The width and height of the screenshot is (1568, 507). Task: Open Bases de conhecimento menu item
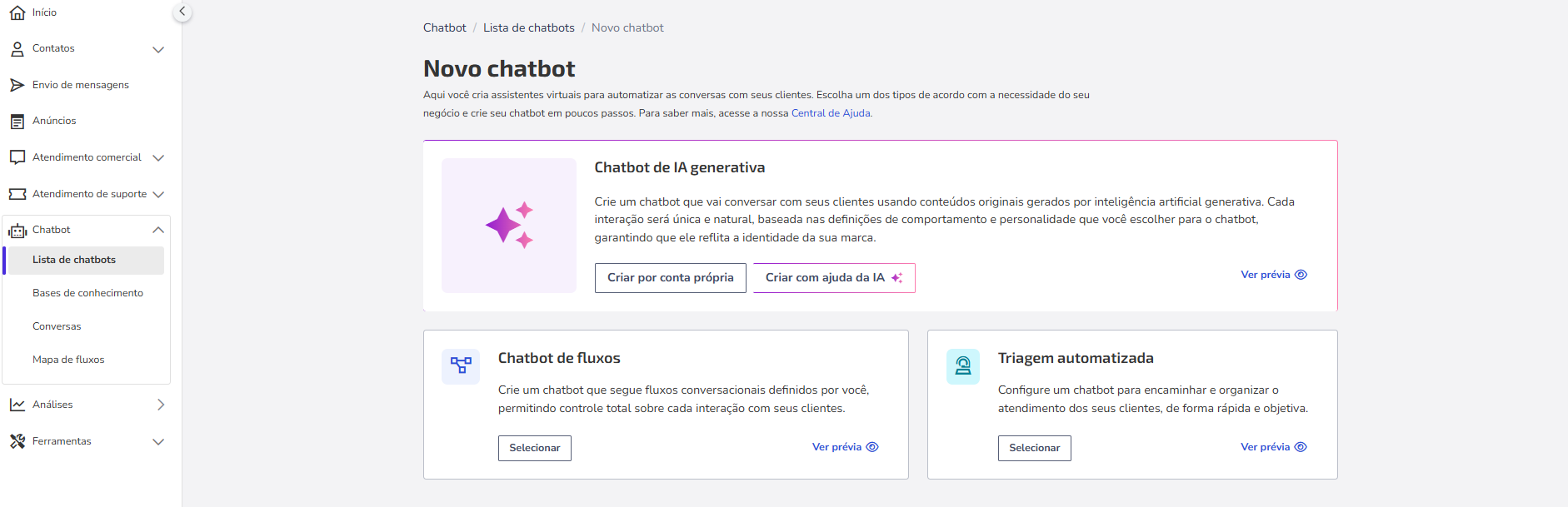[87, 293]
